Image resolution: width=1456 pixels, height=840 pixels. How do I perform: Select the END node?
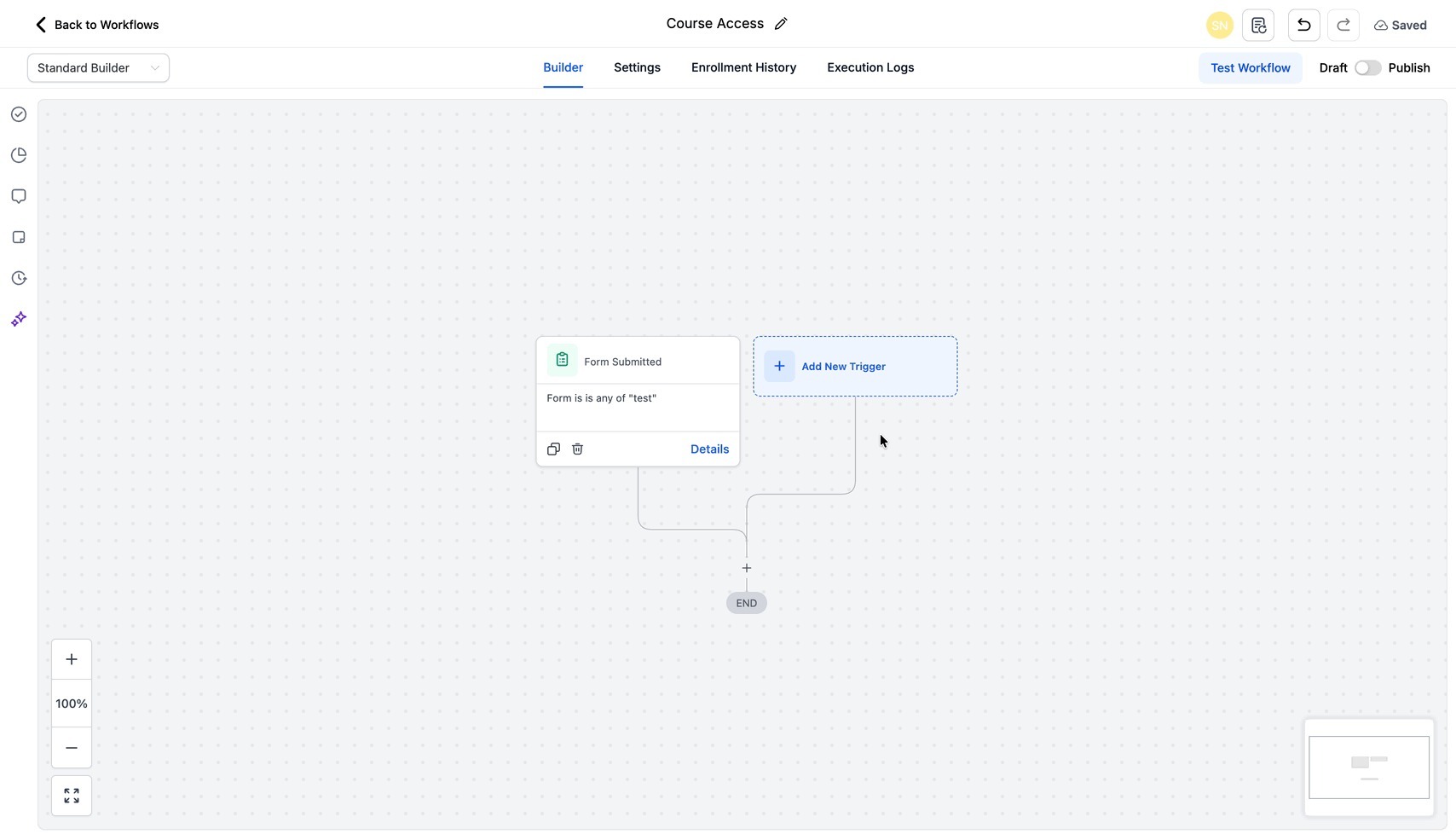[x=747, y=603]
